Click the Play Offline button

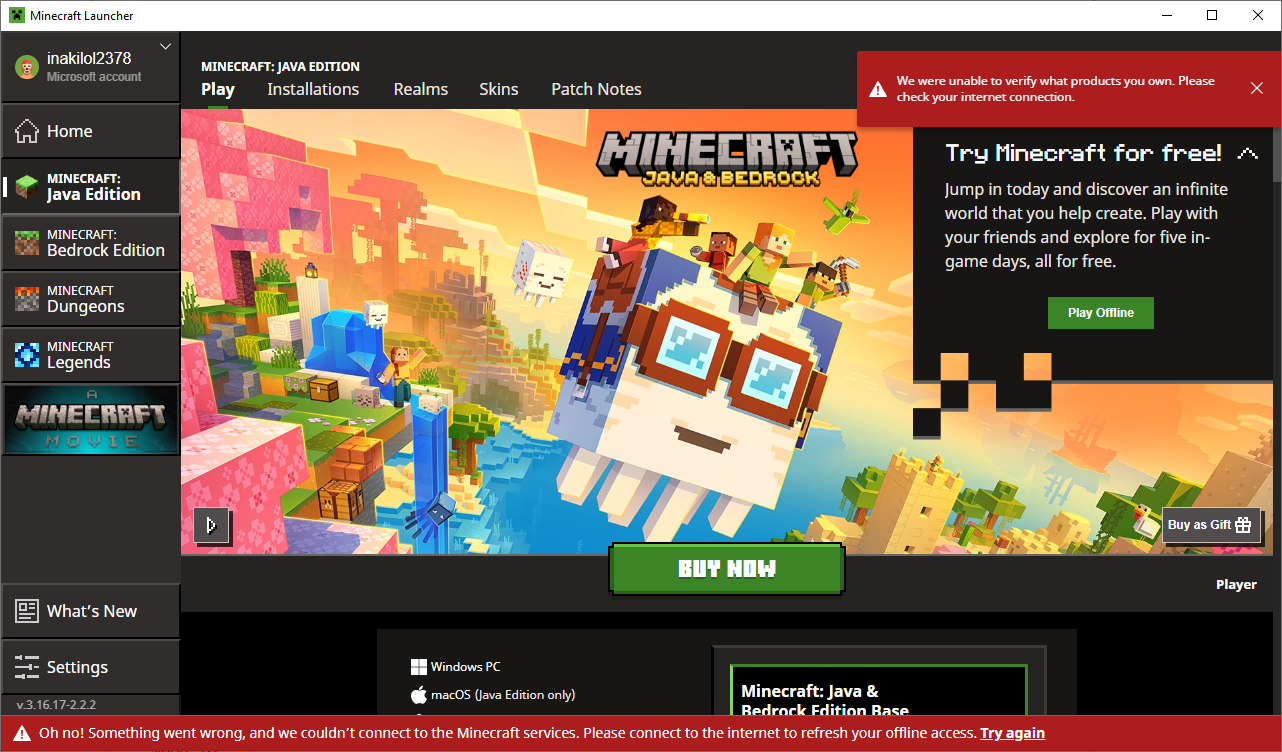click(1101, 313)
